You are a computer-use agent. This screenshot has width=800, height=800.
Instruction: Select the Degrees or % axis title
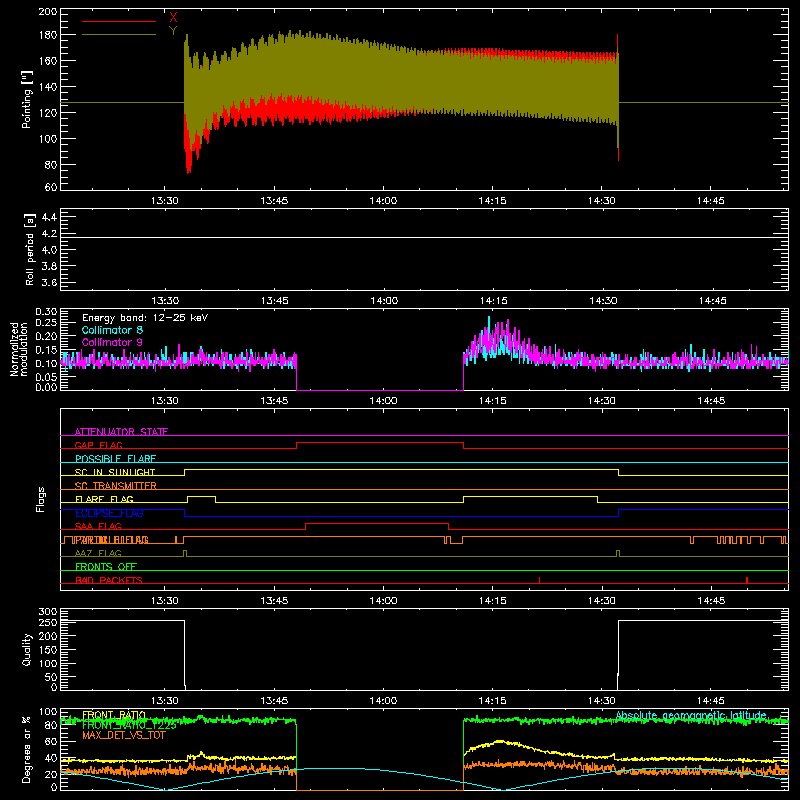[27, 749]
